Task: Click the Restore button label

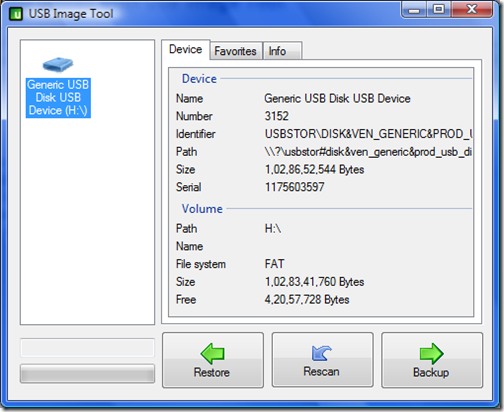Action: (x=212, y=372)
